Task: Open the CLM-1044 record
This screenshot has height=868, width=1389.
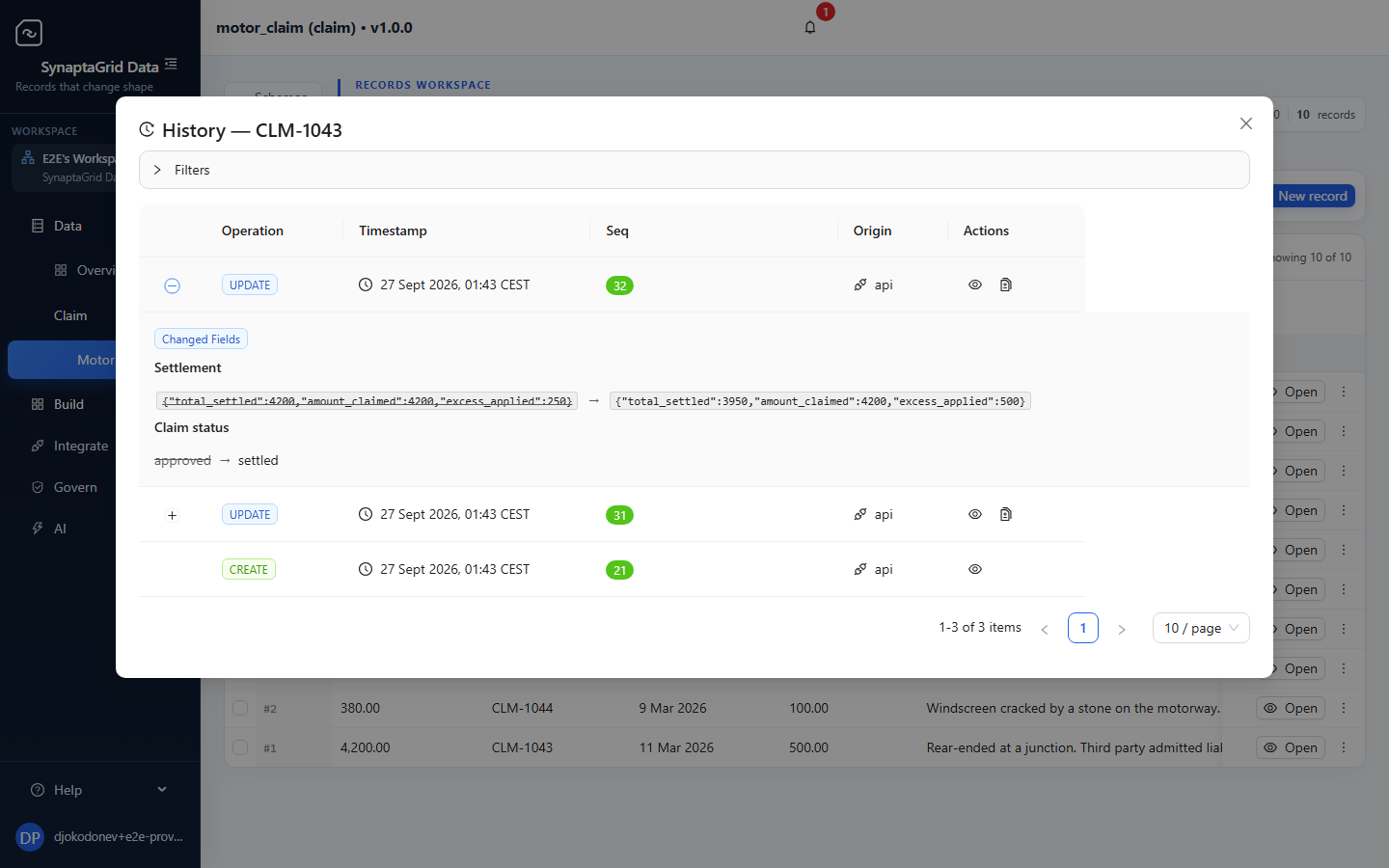Action: click(x=1291, y=708)
